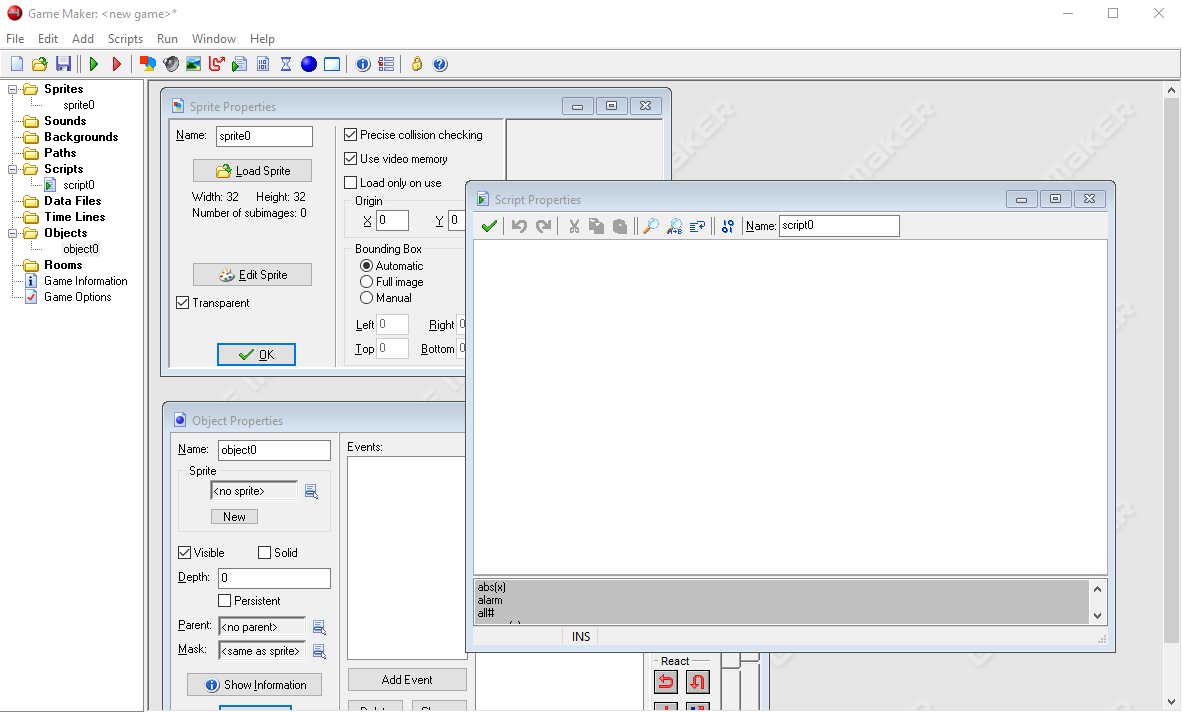Click New sprite button in Object Properties
The width and height of the screenshot is (1182, 712).
click(x=234, y=517)
